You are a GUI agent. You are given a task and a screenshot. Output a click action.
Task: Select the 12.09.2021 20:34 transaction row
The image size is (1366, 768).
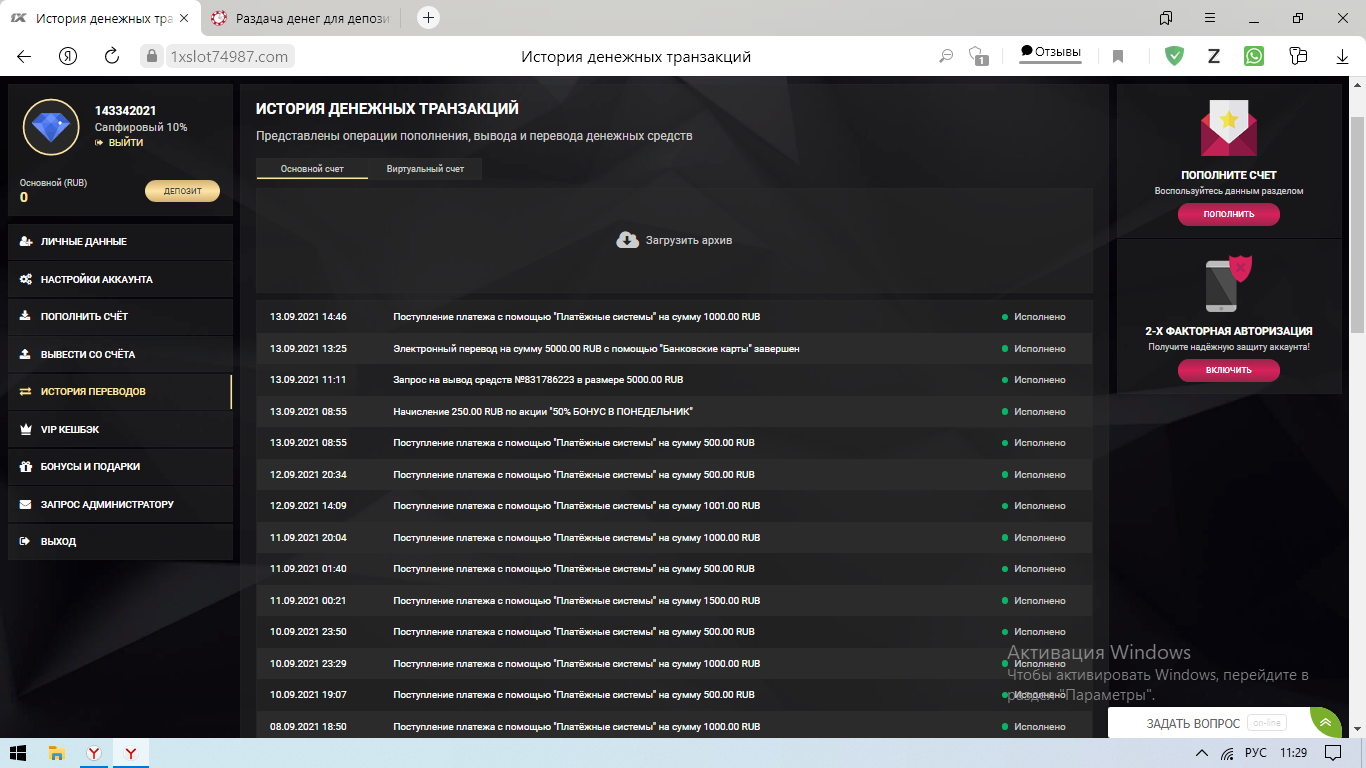674,475
